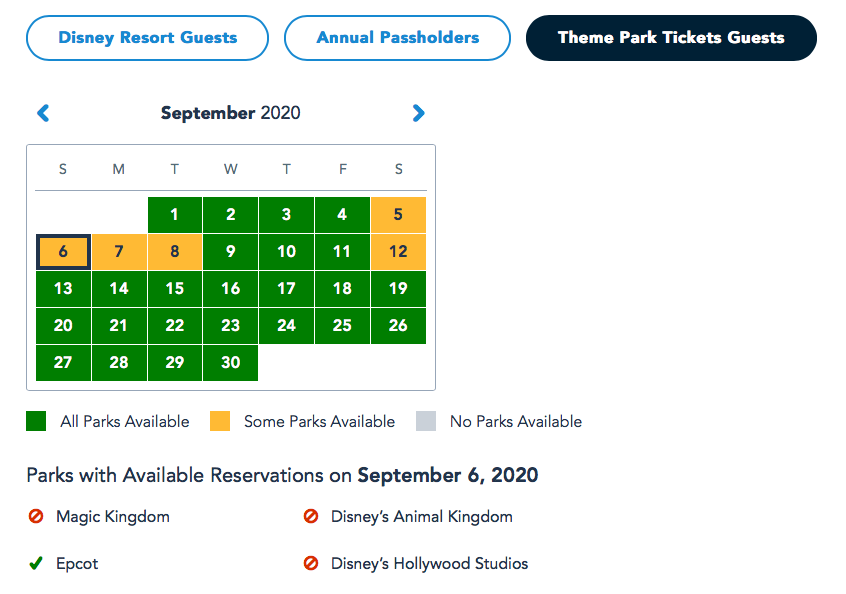Viewport: 846px width, 594px height.
Task: Select September 1 on calendar
Action: (175, 215)
